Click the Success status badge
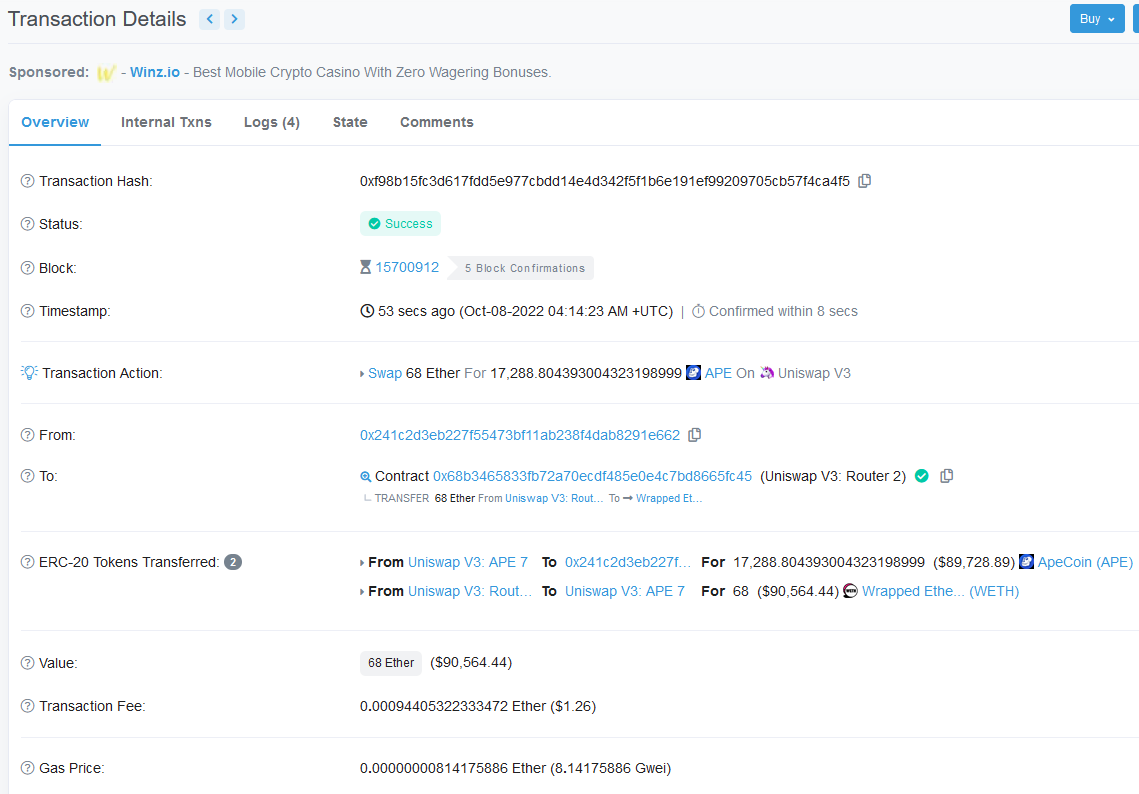The width and height of the screenshot is (1139, 794). [400, 224]
